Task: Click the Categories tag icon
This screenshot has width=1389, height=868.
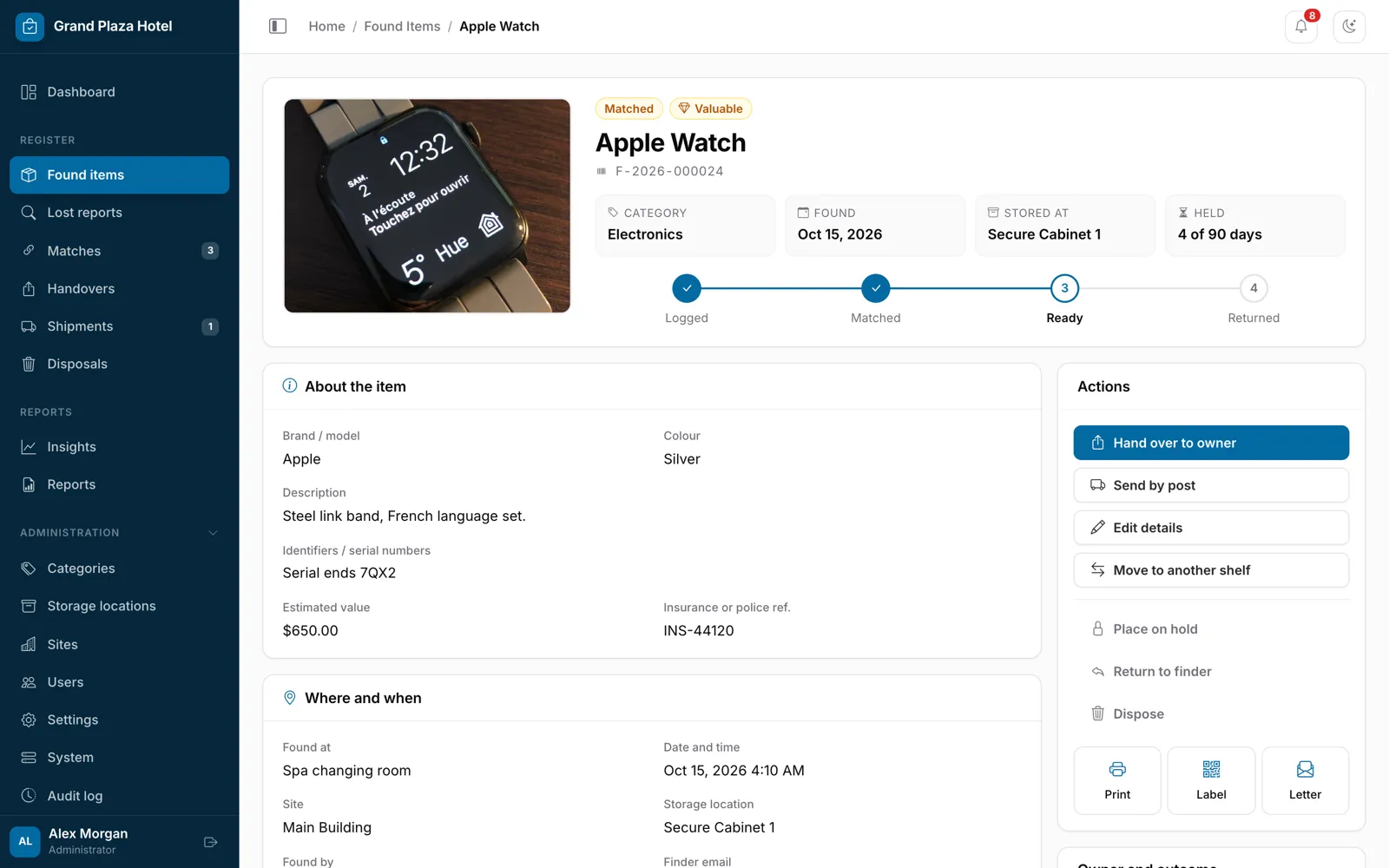Action: coord(29,569)
